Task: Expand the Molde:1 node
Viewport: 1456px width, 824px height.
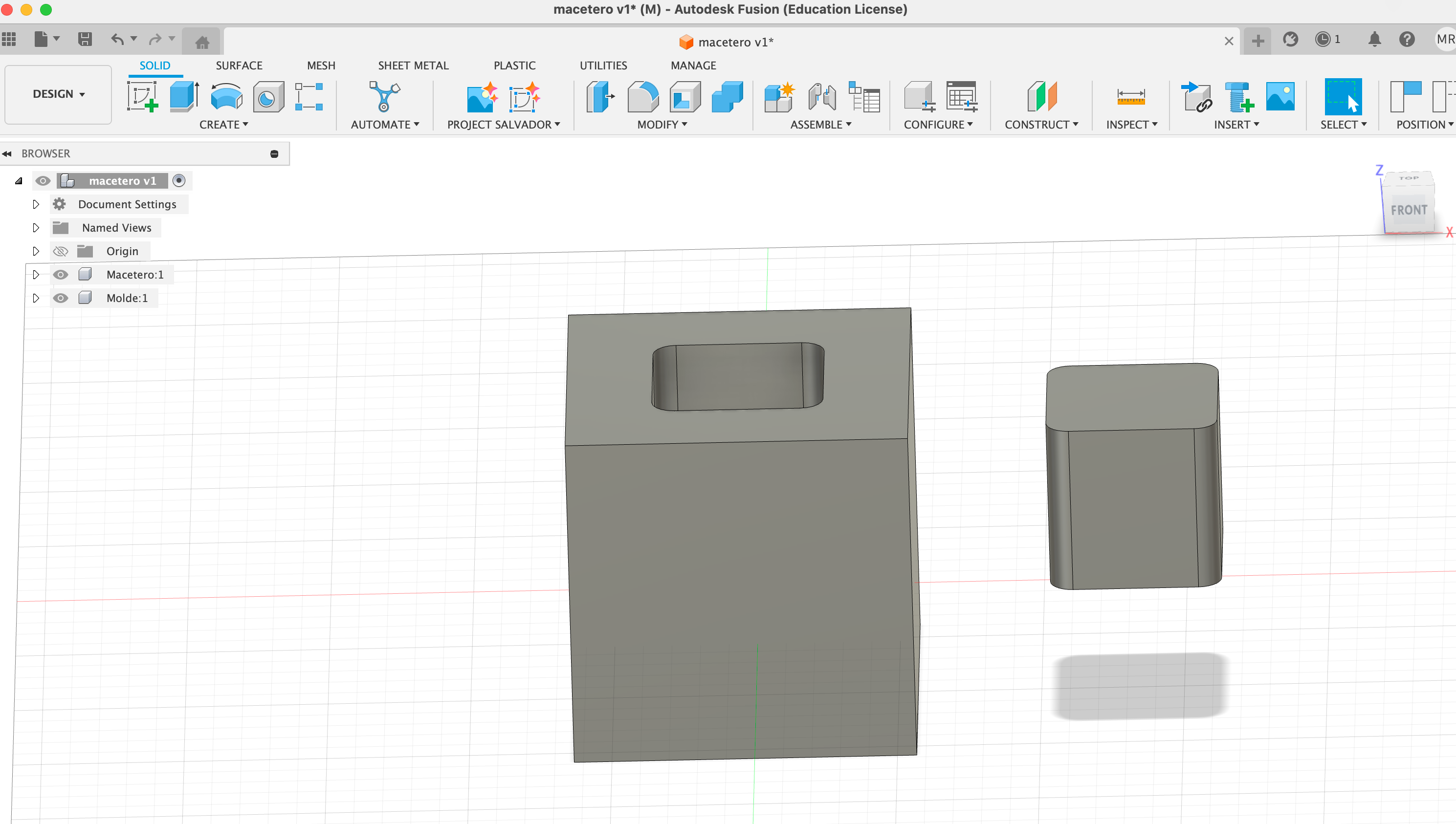Action: 36,298
